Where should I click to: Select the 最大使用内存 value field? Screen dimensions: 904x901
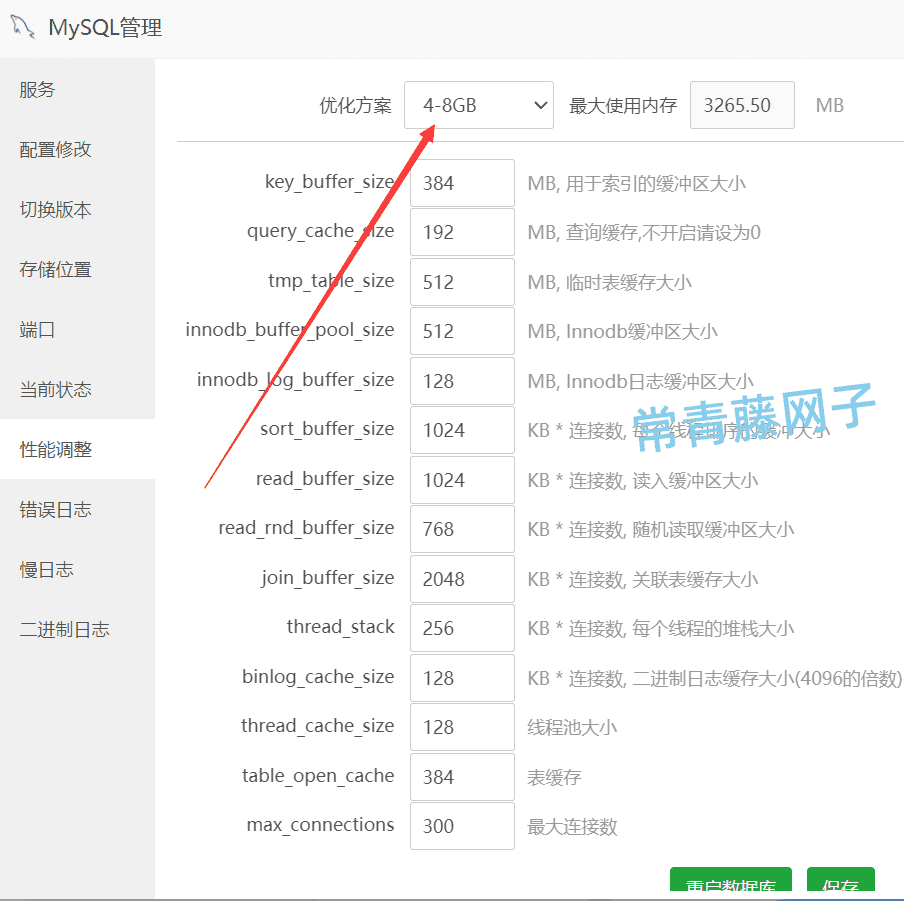tap(742, 104)
